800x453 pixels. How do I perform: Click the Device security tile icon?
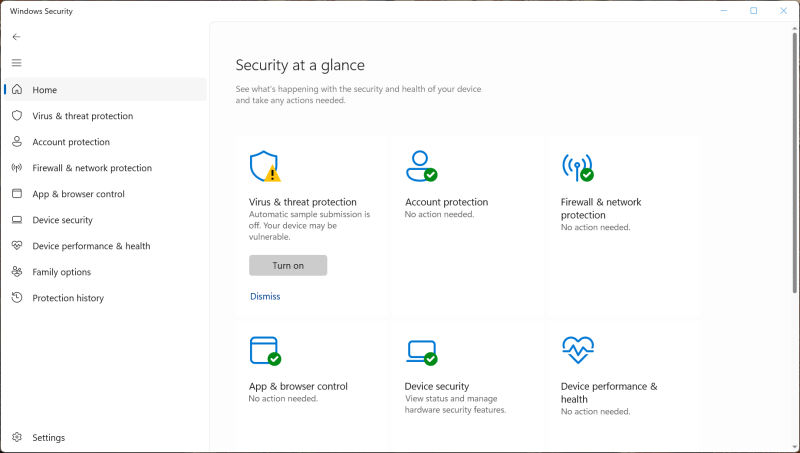421,351
